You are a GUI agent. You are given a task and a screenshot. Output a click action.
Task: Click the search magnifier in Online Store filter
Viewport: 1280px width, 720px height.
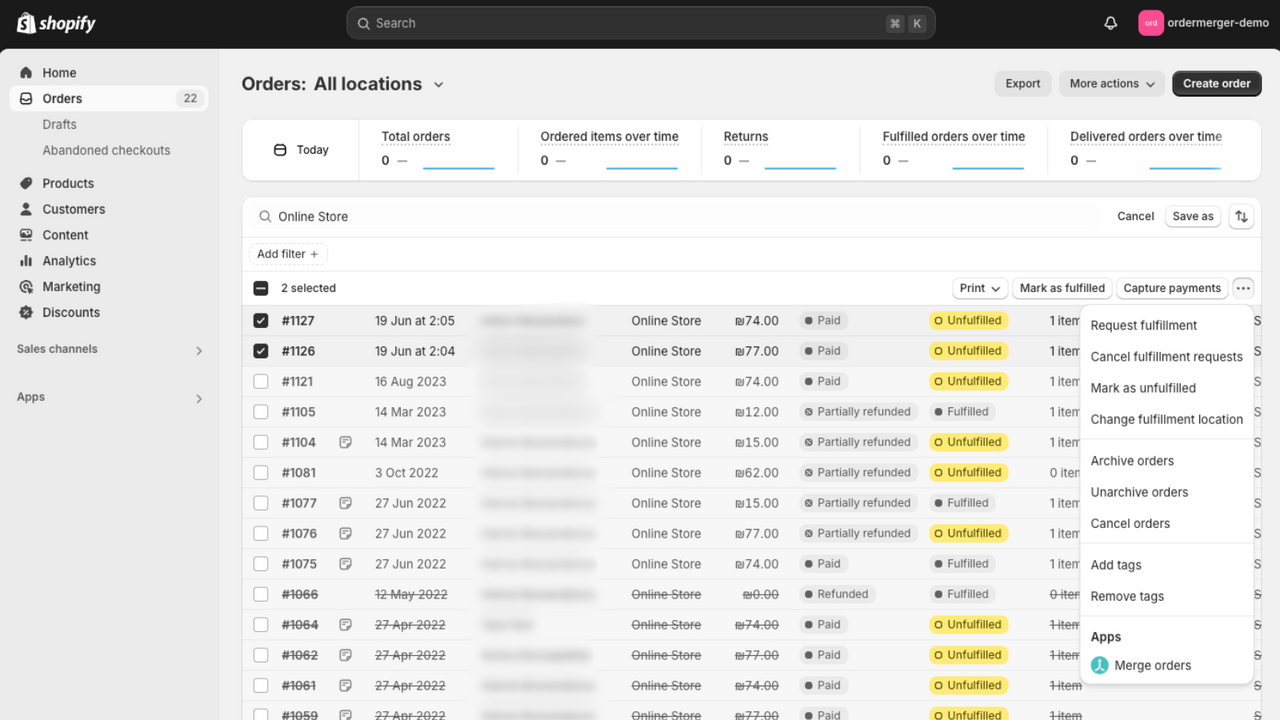265,217
